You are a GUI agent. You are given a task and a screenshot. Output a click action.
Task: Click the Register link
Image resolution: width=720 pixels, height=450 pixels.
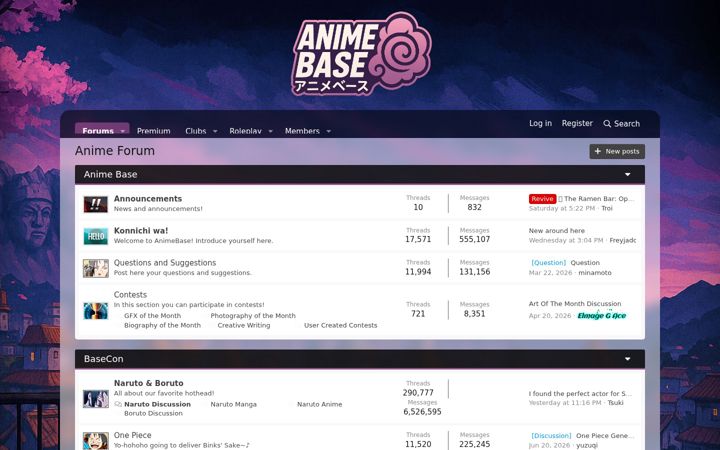pos(577,123)
